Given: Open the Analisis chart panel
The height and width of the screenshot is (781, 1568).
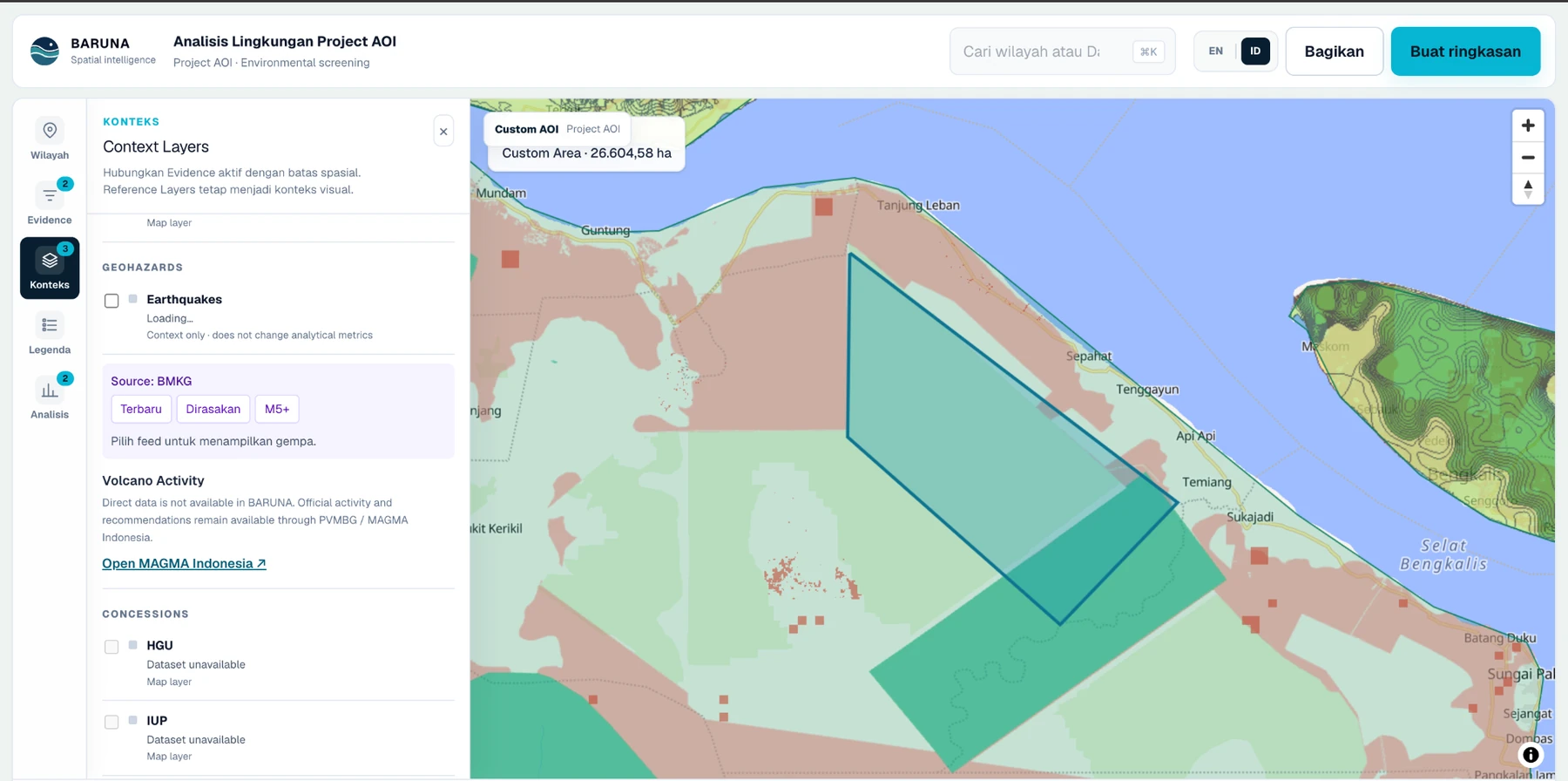Looking at the screenshot, I should coord(50,398).
